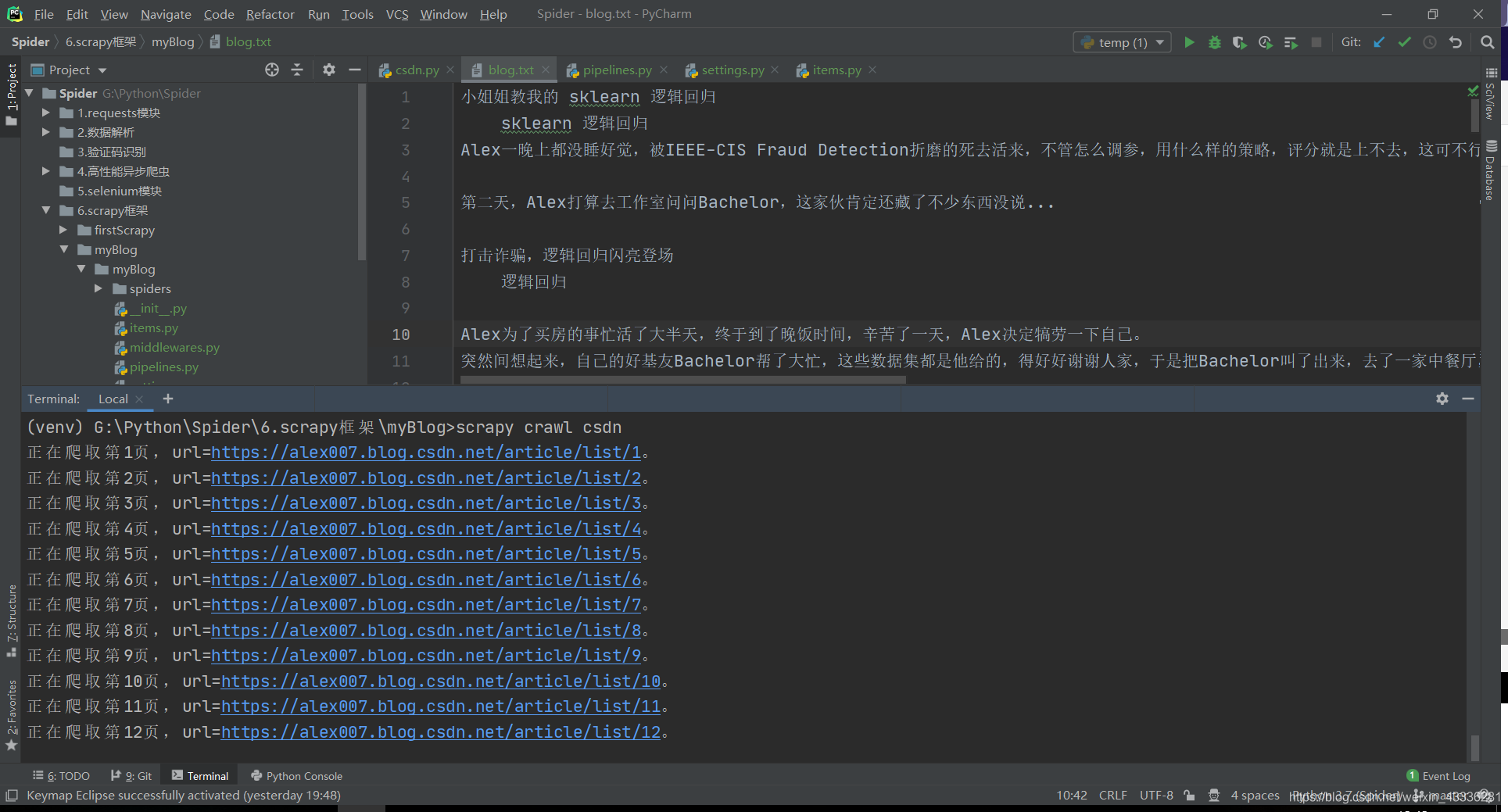Change UTF-8 file encoding in status bar
1508x812 pixels.
point(1156,796)
